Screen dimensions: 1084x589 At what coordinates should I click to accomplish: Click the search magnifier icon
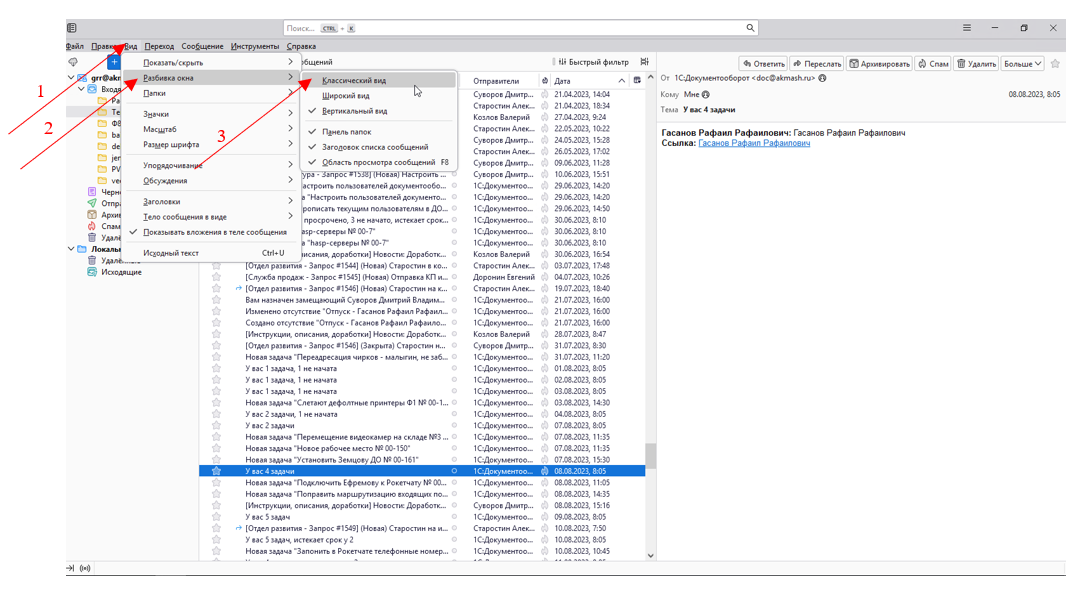[750, 28]
